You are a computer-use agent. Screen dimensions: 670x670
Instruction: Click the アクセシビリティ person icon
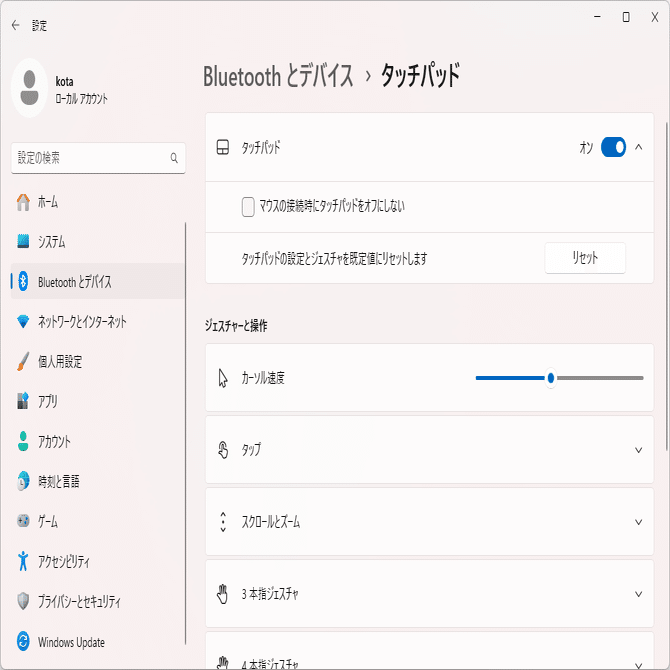pyautogui.click(x=24, y=562)
